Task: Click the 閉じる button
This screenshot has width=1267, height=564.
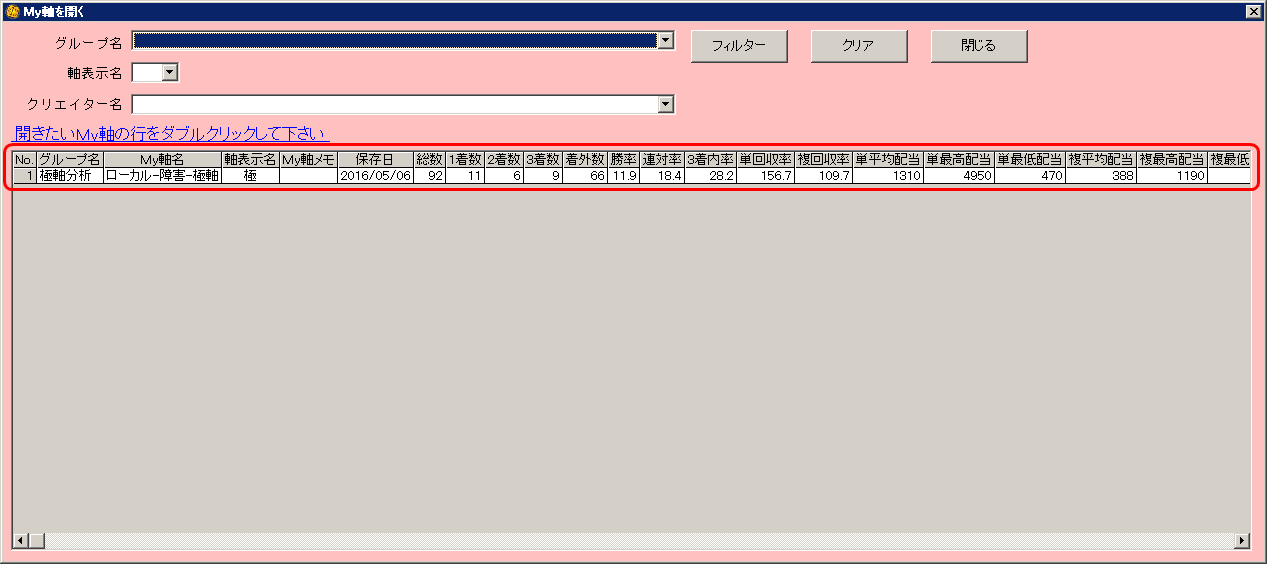Action: 979,46
